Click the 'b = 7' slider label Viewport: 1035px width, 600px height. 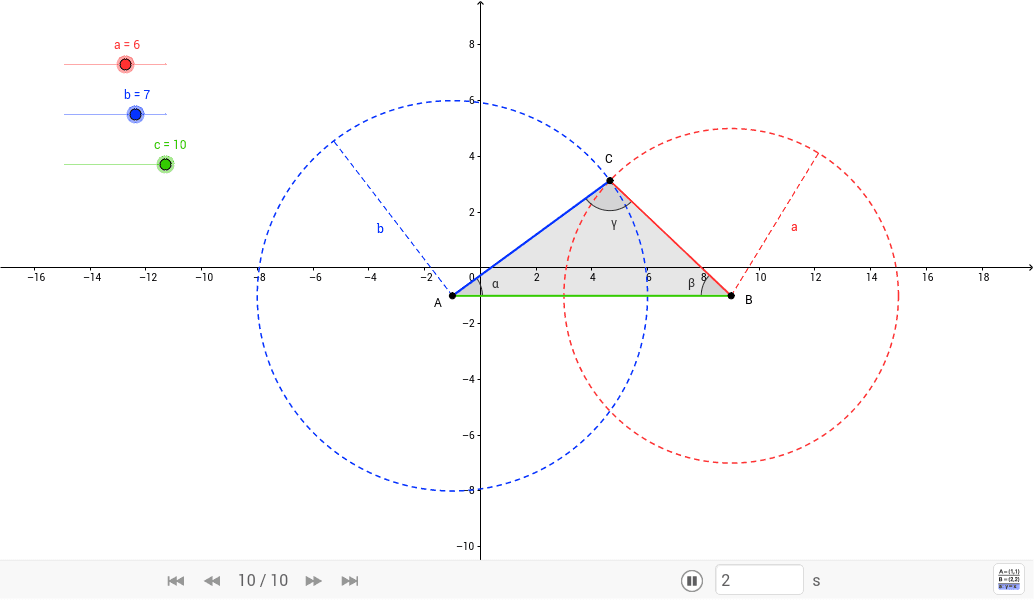click(x=137, y=94)
